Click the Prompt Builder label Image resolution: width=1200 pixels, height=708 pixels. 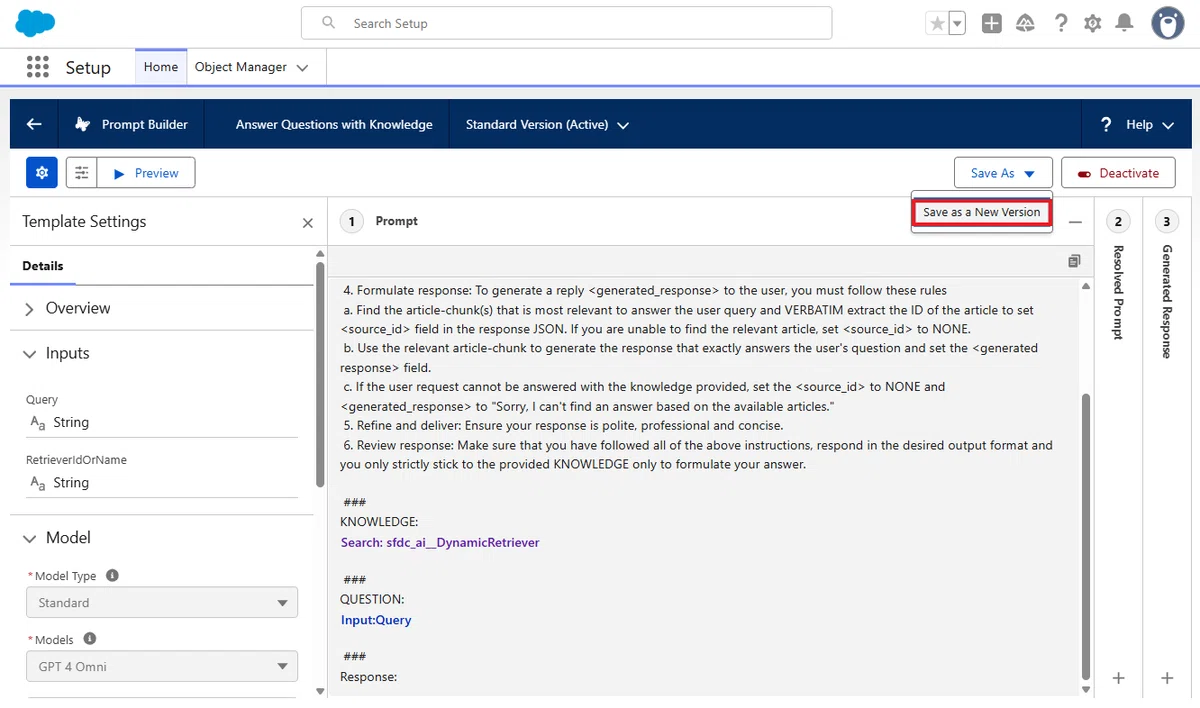pos(144,124)
